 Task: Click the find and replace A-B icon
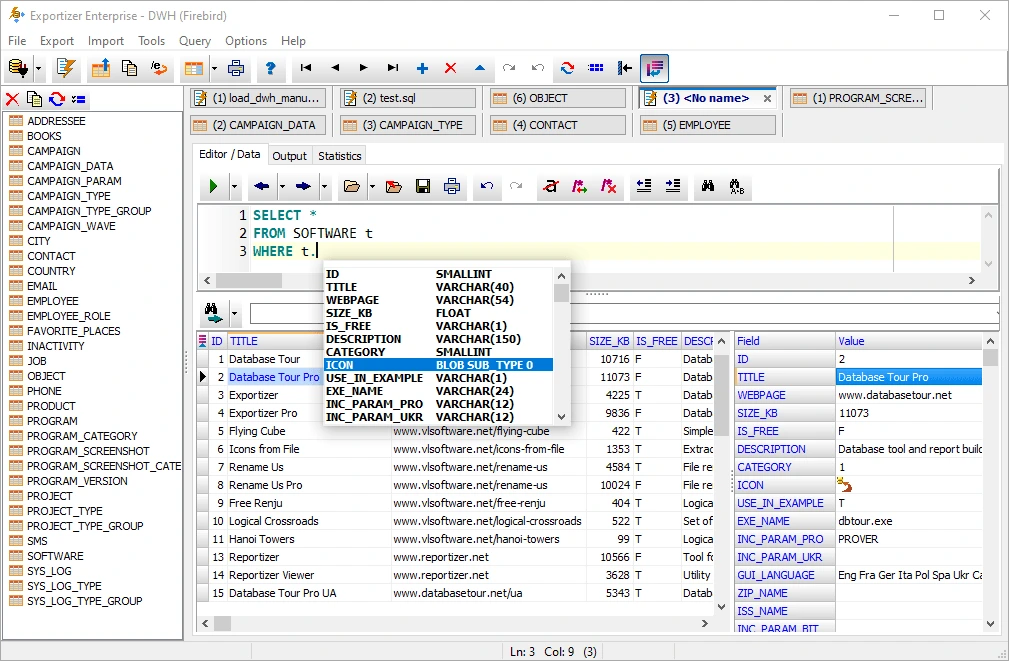(x=737, y=187)
